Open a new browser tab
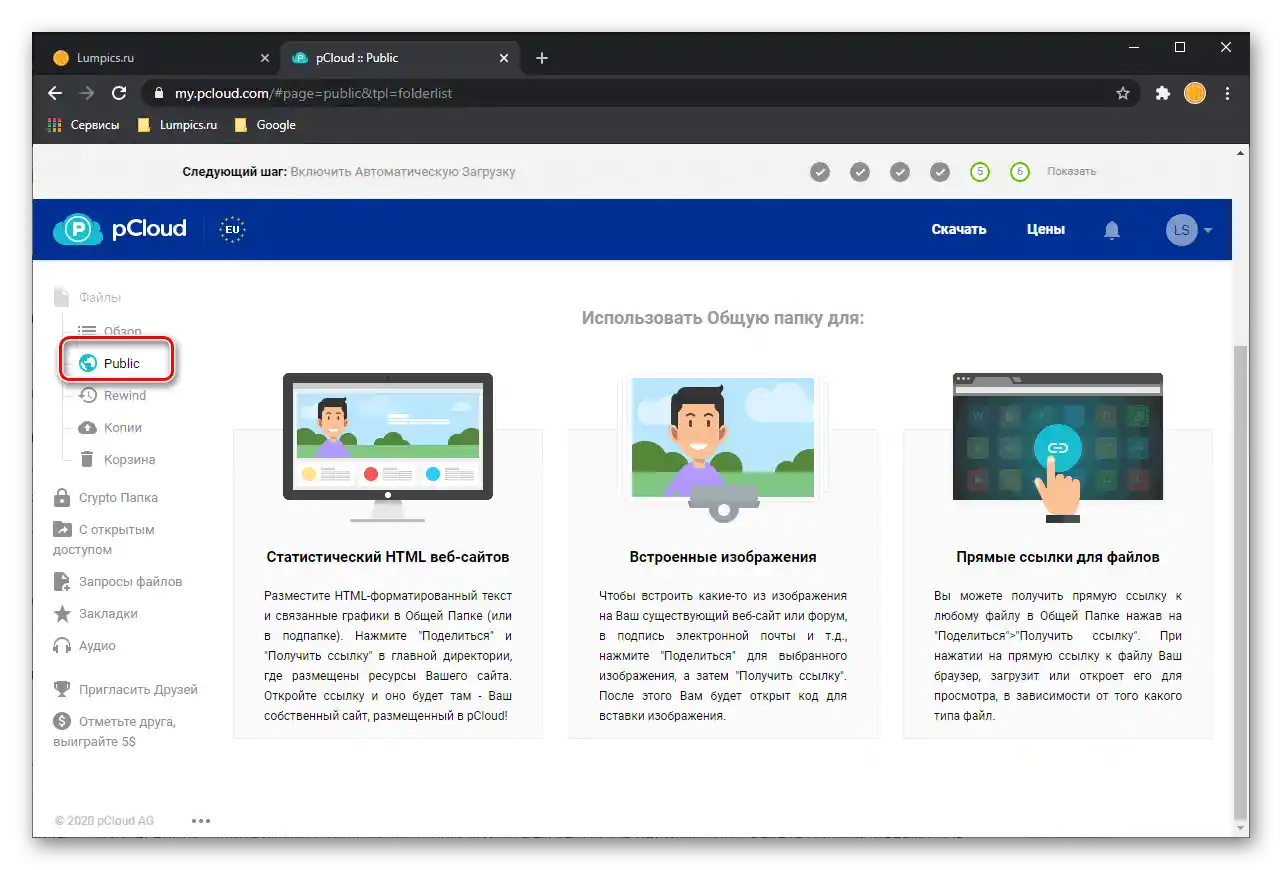Viewport: 1282px width, 870px height. coord(542,58)
